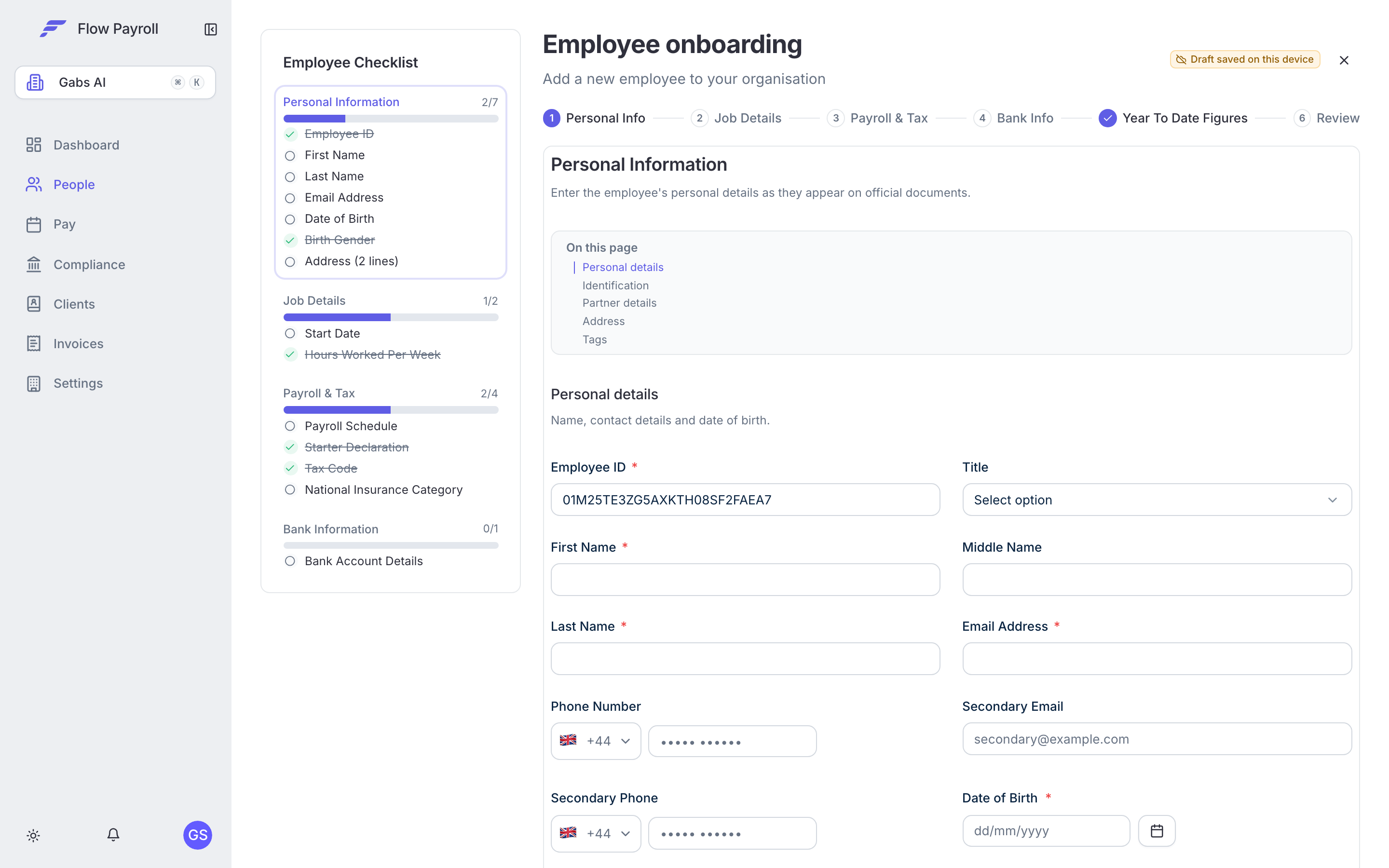Image resolution: width=1389 pixels, height=868 pixels.
Task: Open Invoices section
Action: point(64,343)
